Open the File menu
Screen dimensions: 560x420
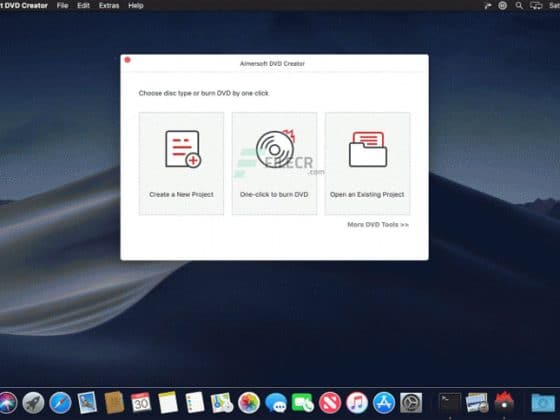[x=62, y=6]
